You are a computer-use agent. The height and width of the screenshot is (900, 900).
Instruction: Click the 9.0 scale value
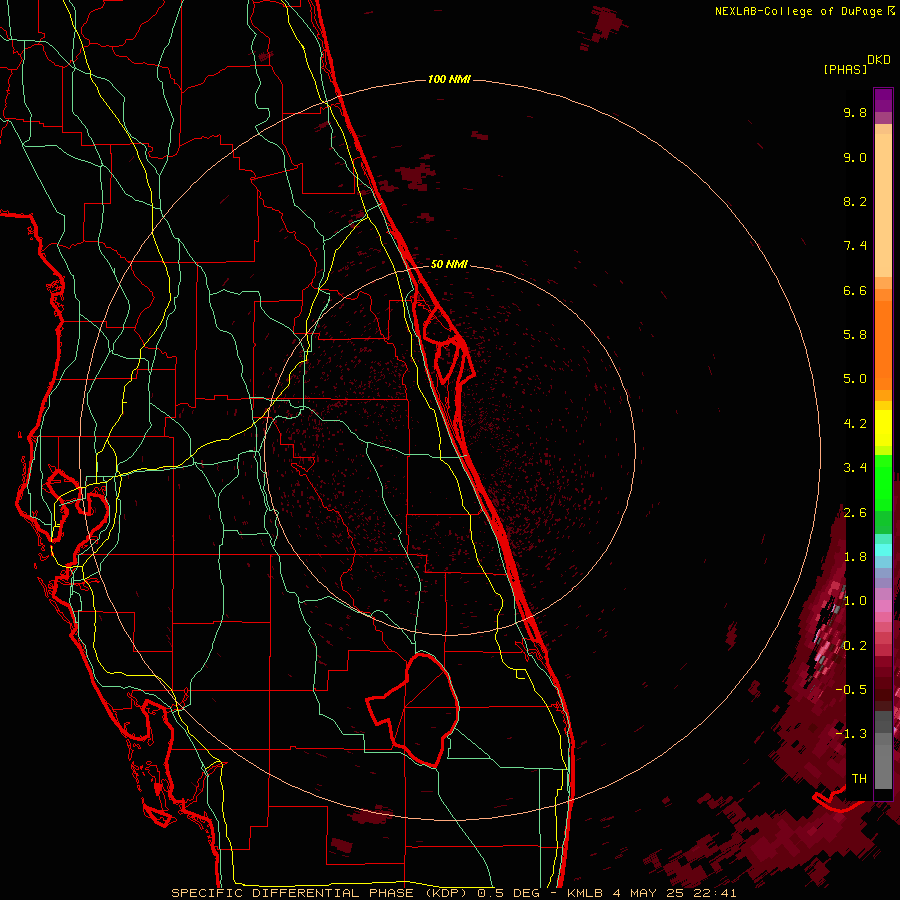coord(855,157)
